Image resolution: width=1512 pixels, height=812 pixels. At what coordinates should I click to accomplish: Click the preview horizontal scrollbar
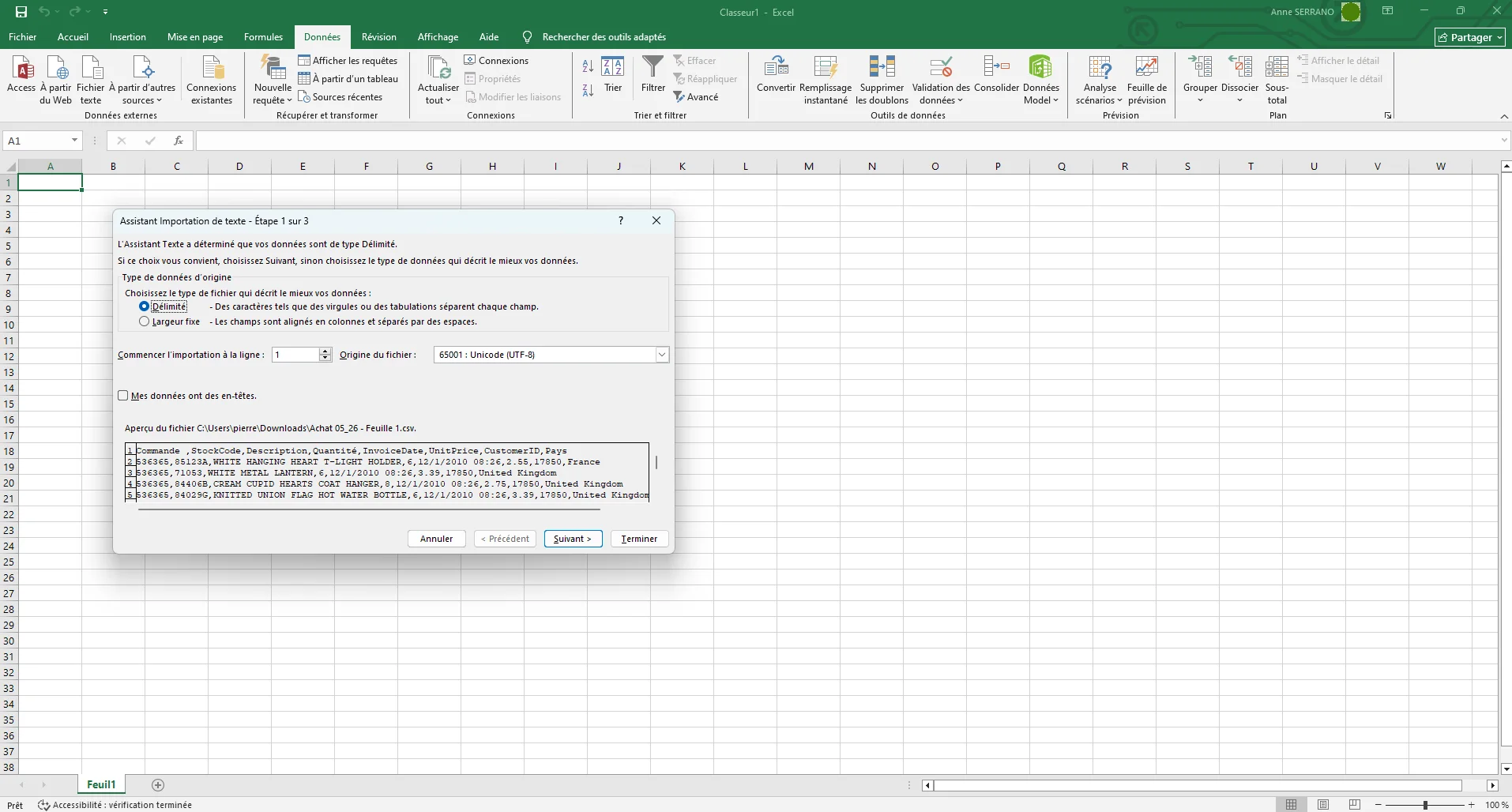tap(369, 509)
